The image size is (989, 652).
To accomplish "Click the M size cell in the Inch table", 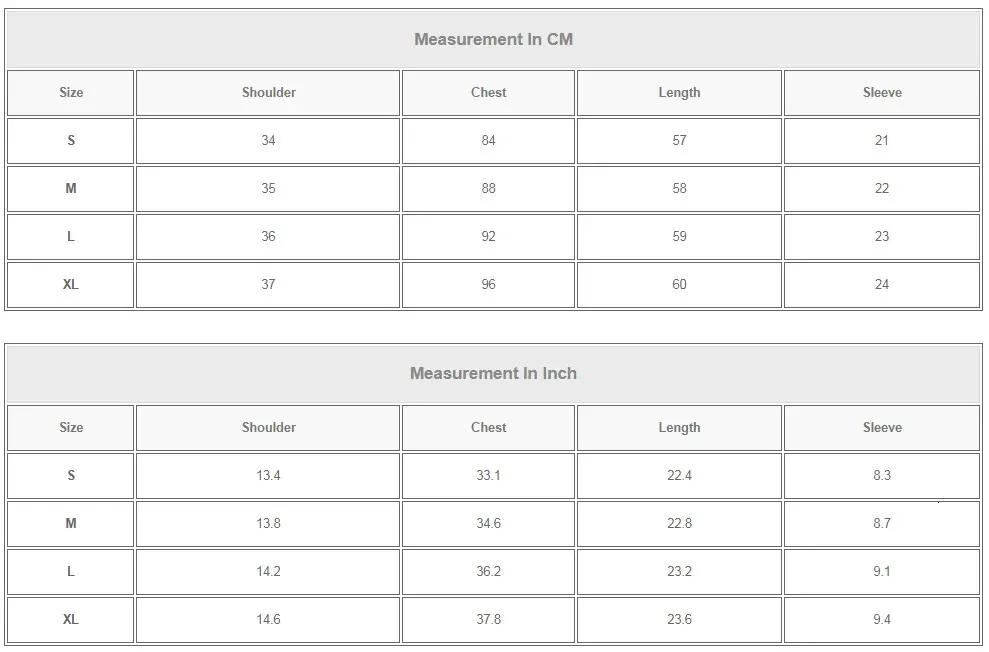I will [x=71, y=524].
